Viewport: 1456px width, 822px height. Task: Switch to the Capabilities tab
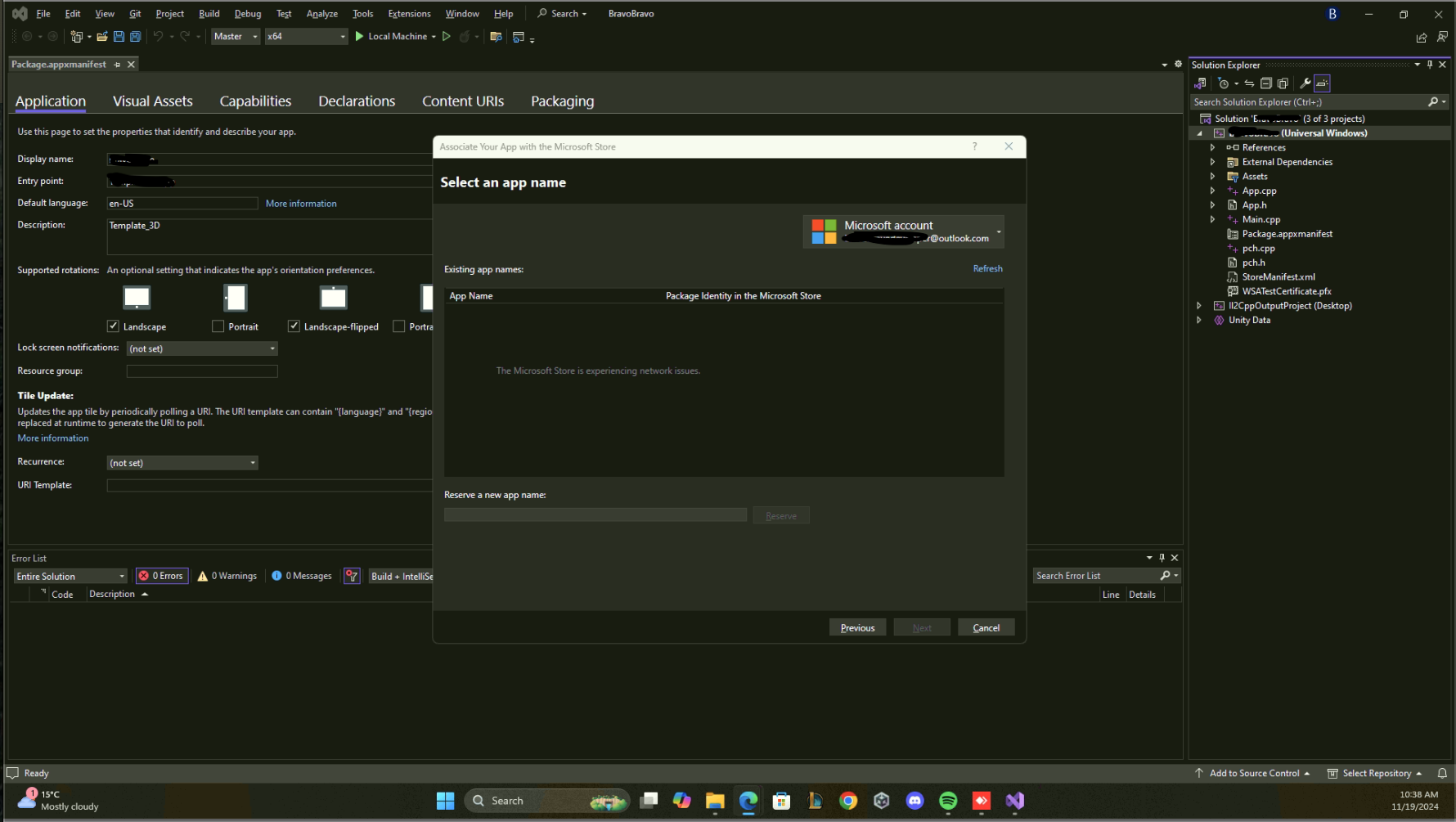(255, 101)
